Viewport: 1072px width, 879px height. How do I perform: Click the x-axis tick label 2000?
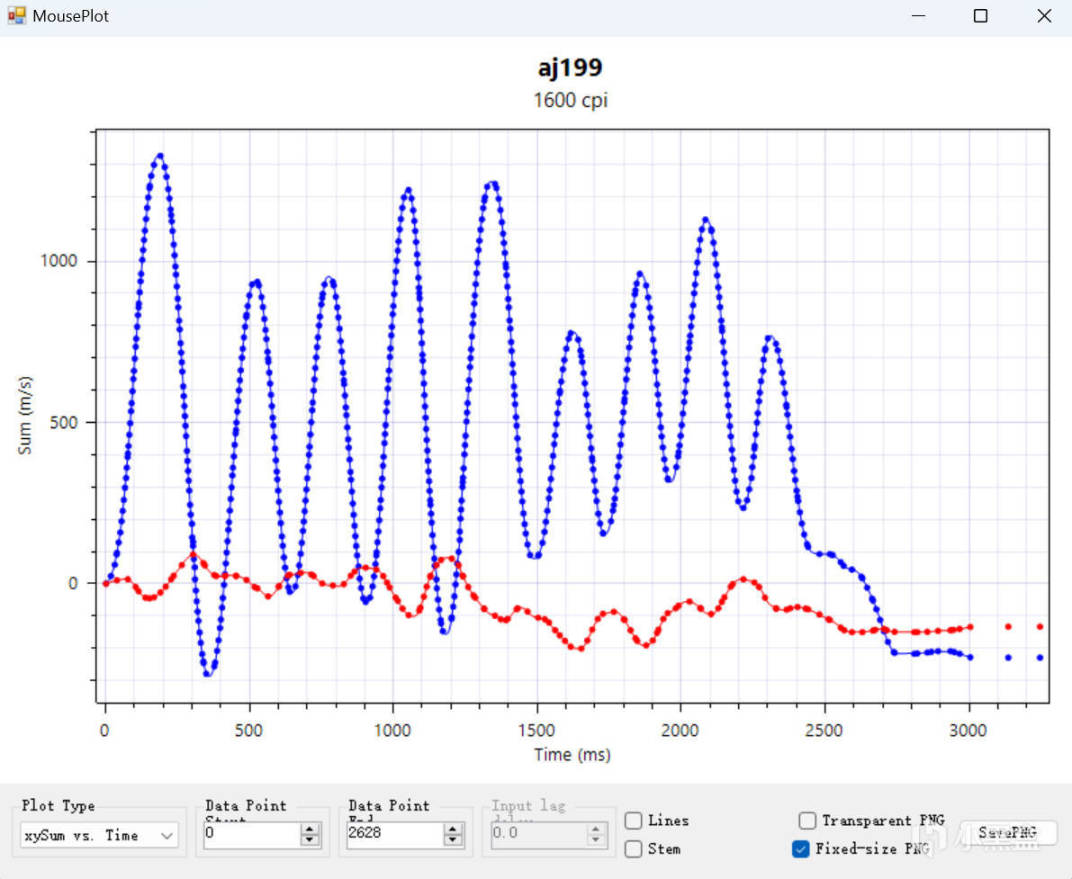(680, 731)
